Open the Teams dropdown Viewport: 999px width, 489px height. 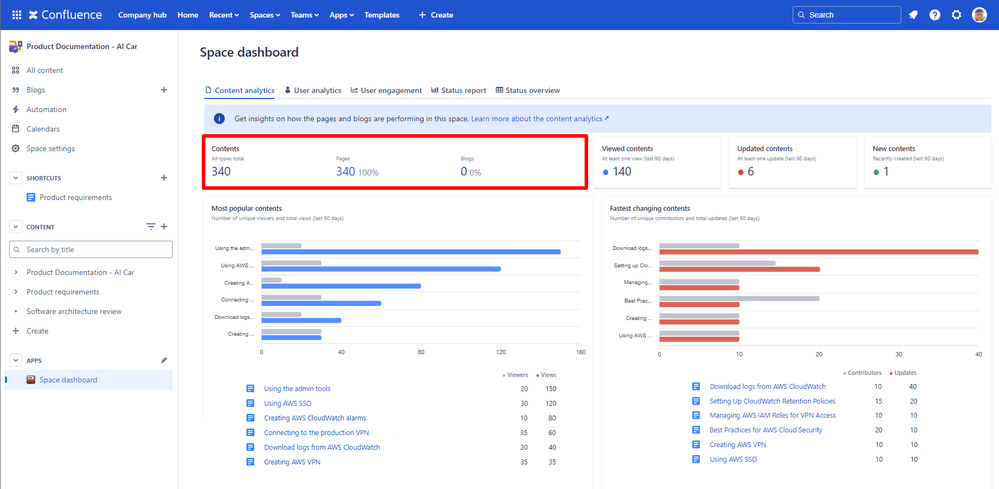[x=305, y=15]
